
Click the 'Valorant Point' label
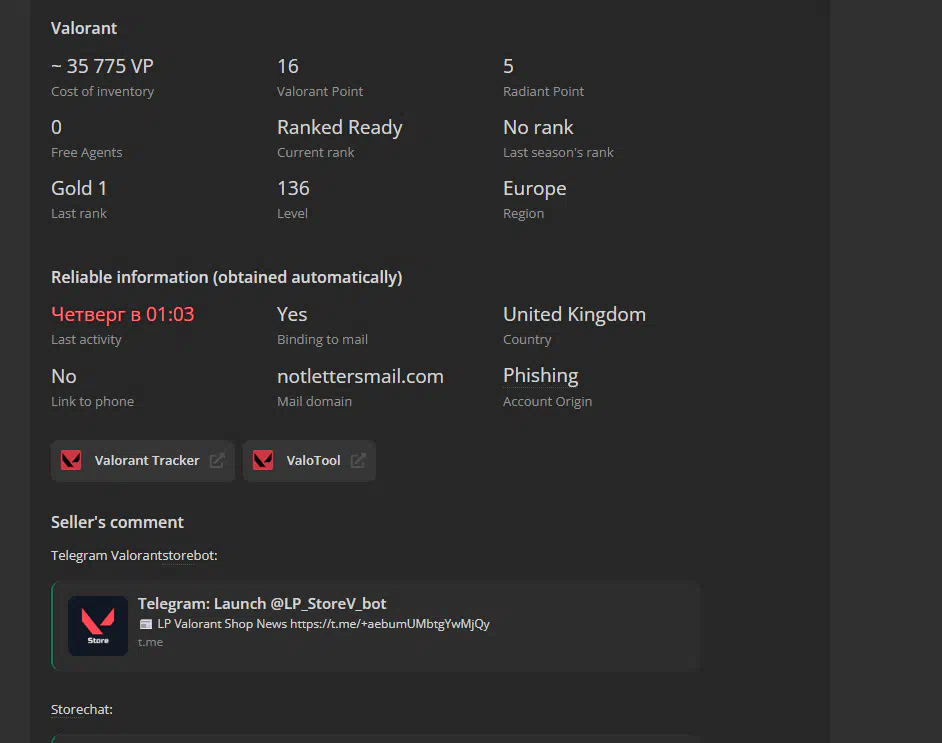[320, 91]
